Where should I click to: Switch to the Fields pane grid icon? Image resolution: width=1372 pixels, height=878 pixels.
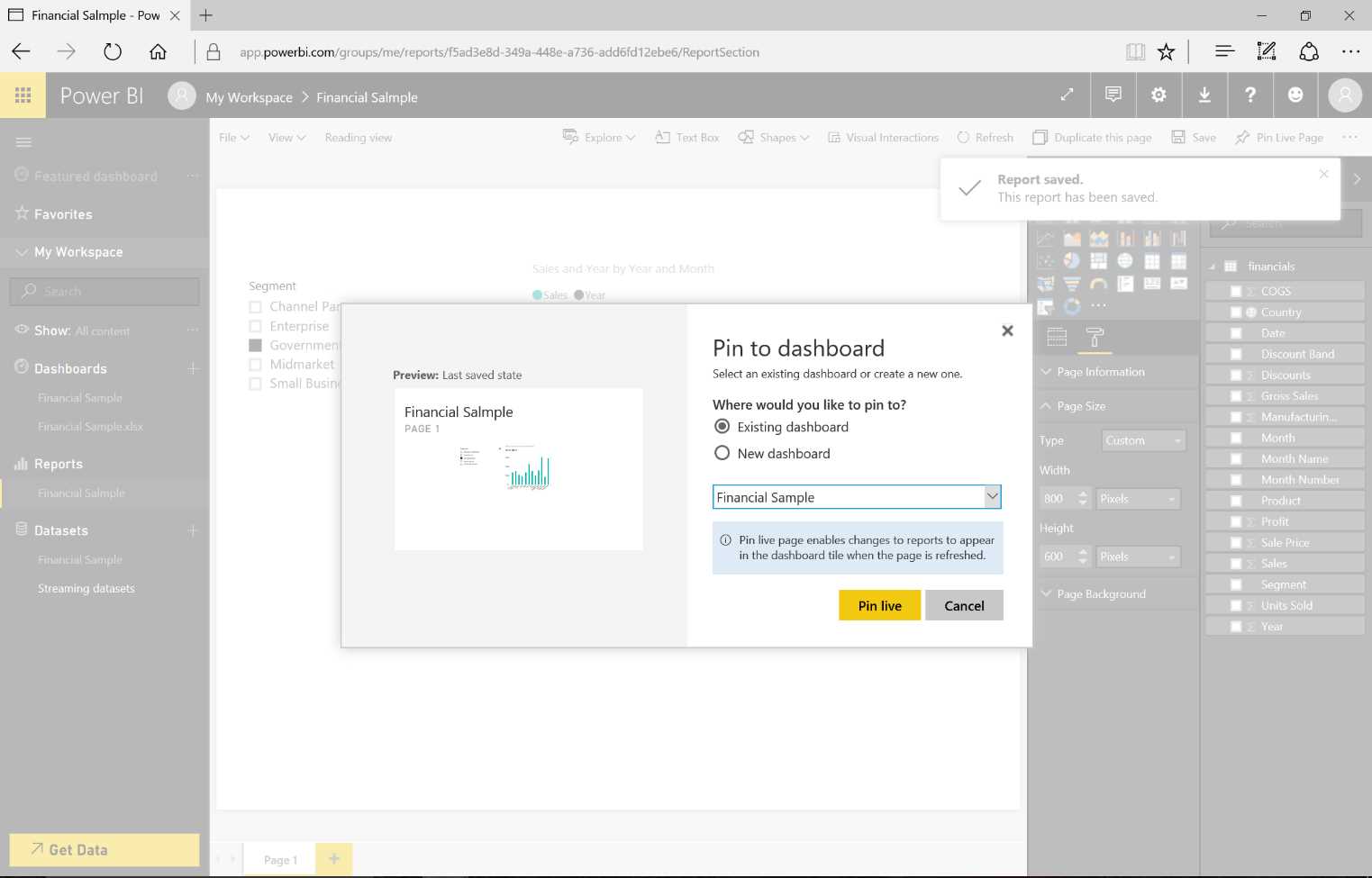click(1057, 337)
